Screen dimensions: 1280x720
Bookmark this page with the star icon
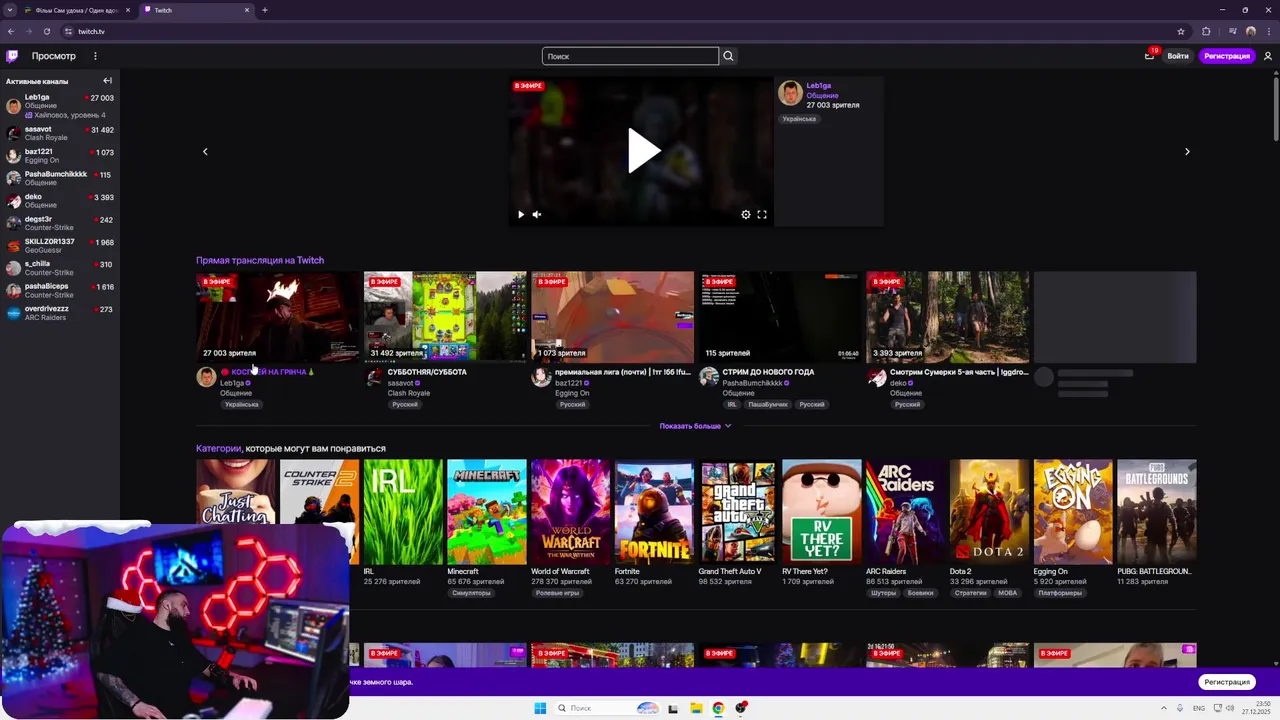[x=1181, y=31]
